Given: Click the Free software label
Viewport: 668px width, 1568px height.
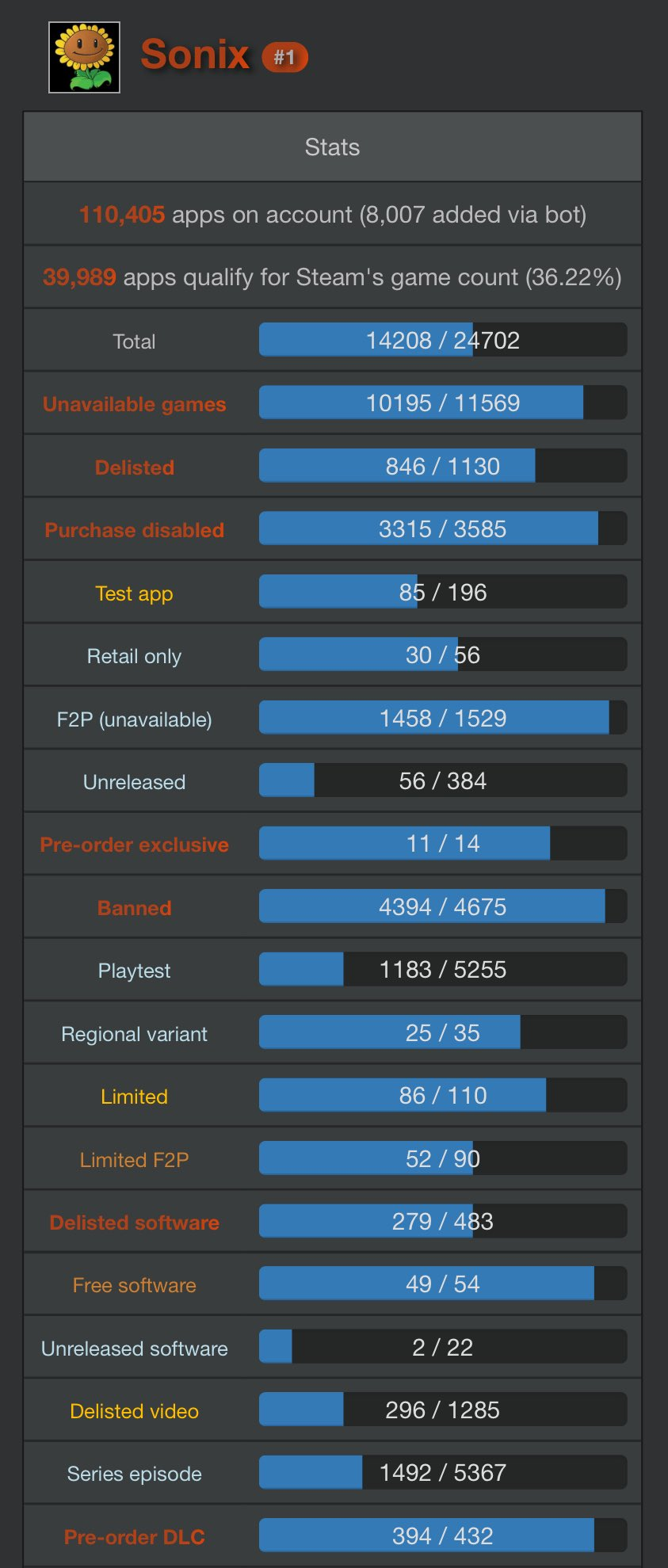Looking at the screenshot, I should coord(134,1285).
